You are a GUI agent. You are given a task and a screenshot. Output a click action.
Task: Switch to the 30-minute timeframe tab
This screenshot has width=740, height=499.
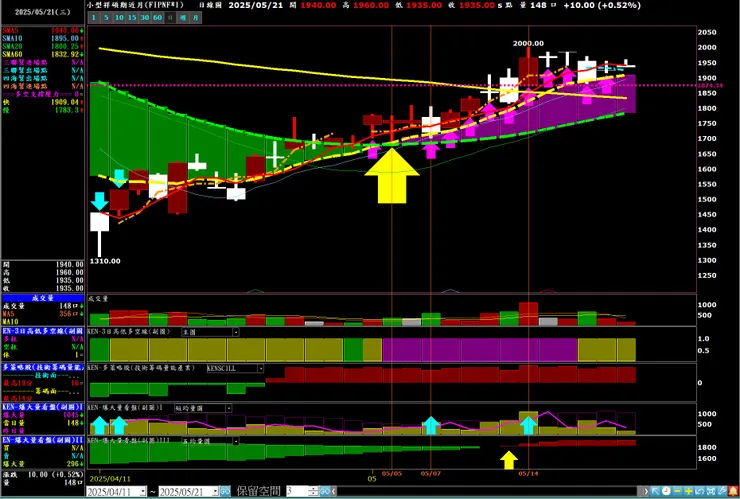[144, 17]
